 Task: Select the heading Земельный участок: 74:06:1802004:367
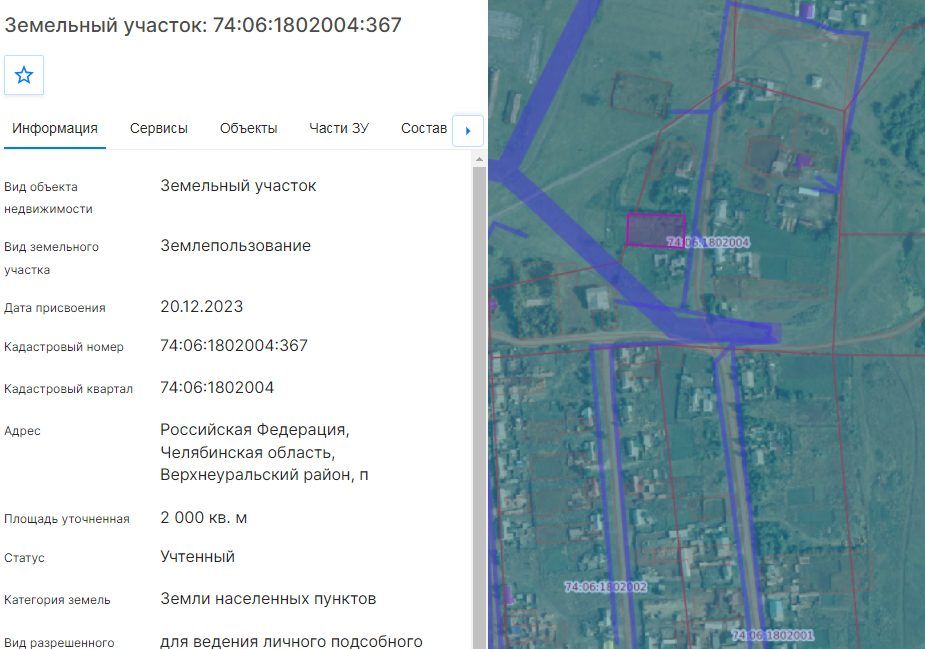click(x=203, y=25)
